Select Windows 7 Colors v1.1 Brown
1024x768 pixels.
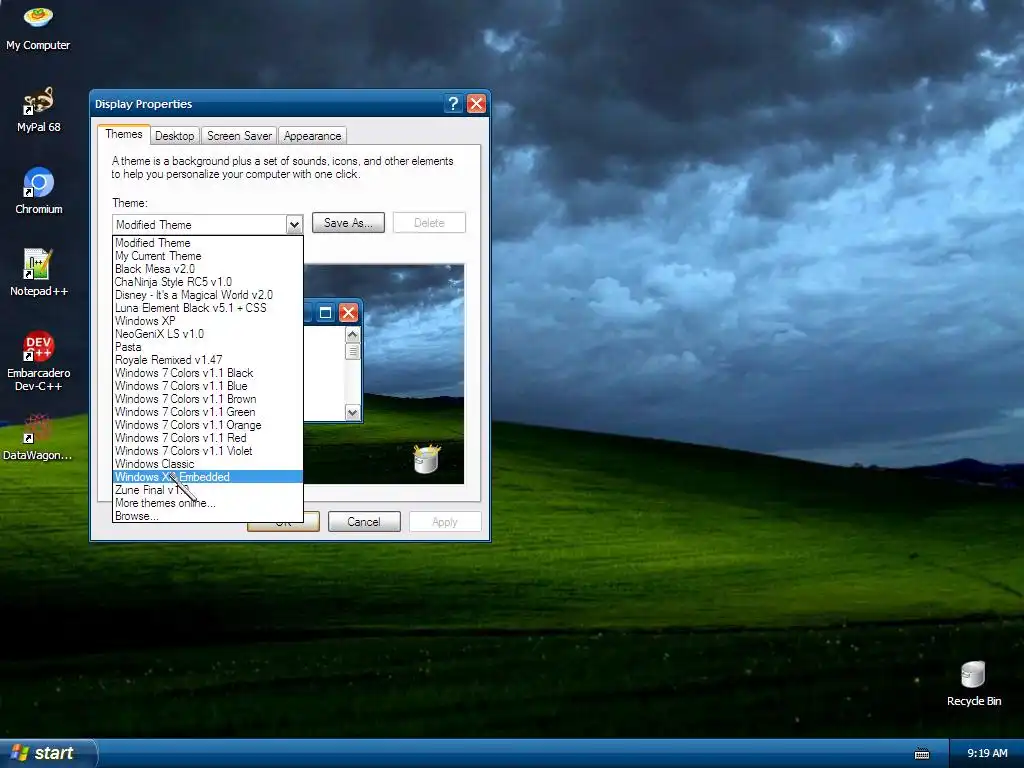coord(208,399)
